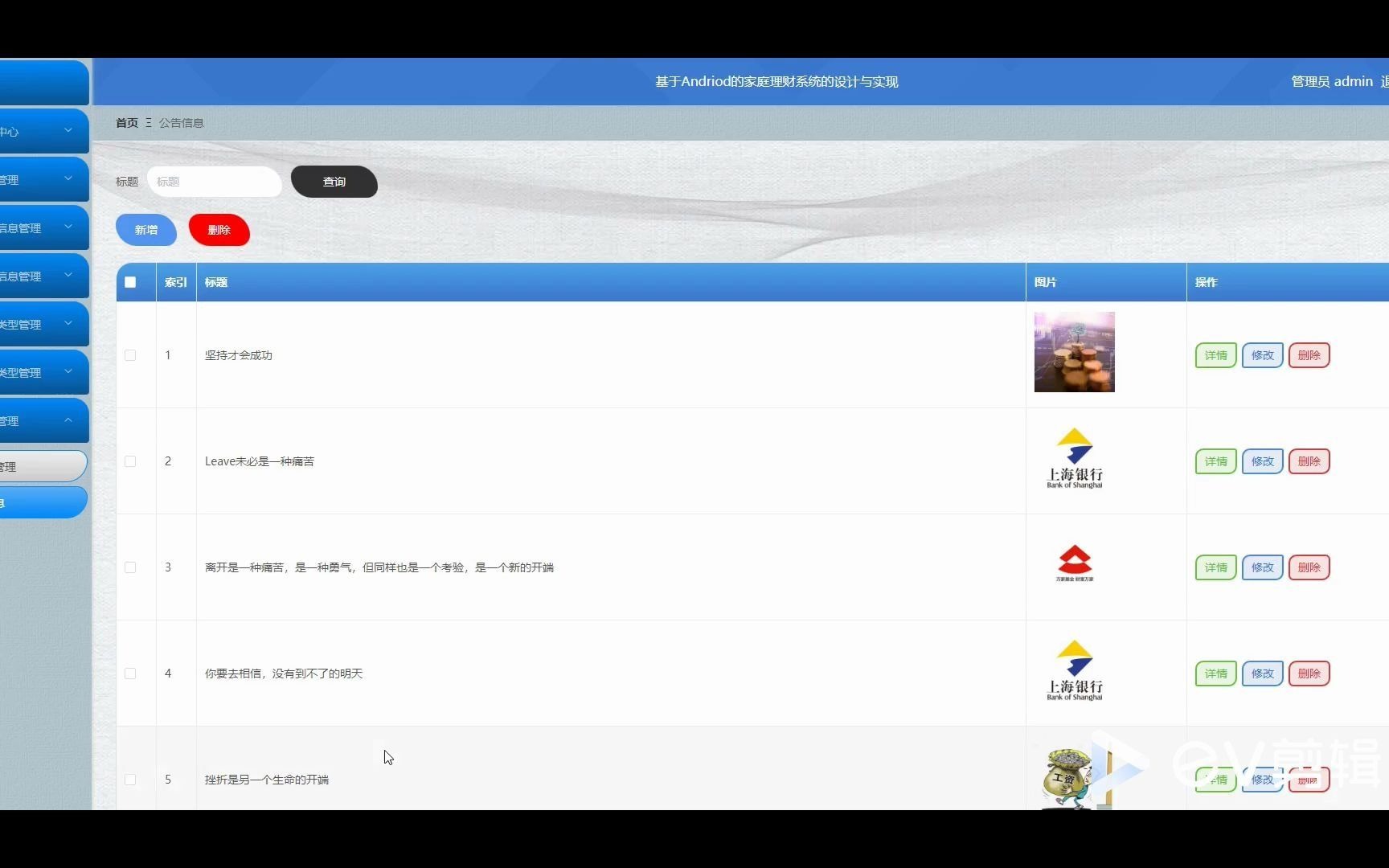Screen dimensions: 1389x868
Task: Open the red logo thumbnail in row 3
Action: 1075,564
